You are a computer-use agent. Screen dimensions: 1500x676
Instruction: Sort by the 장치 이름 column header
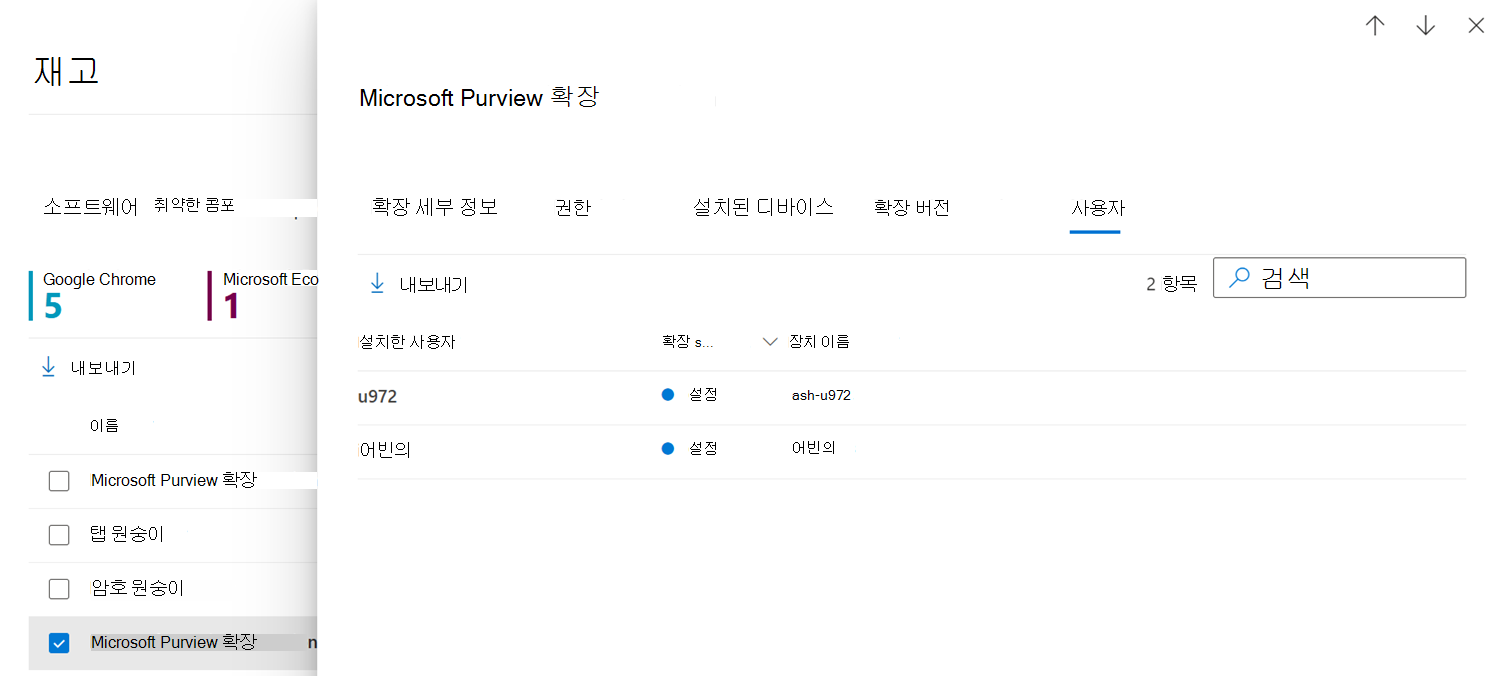click(819, 342)
